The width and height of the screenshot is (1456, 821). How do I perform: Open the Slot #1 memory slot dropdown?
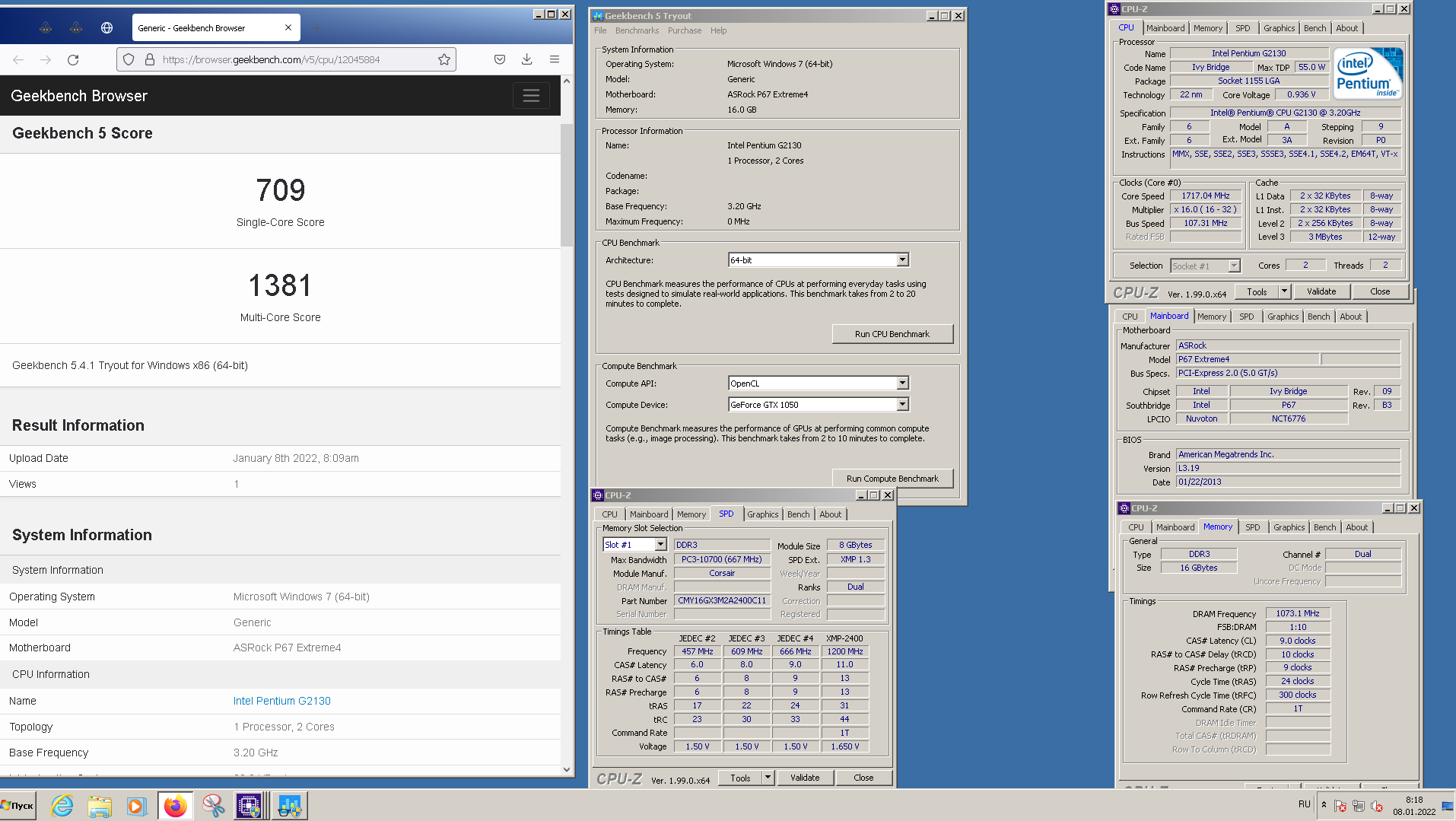click(x=660, y=545)
